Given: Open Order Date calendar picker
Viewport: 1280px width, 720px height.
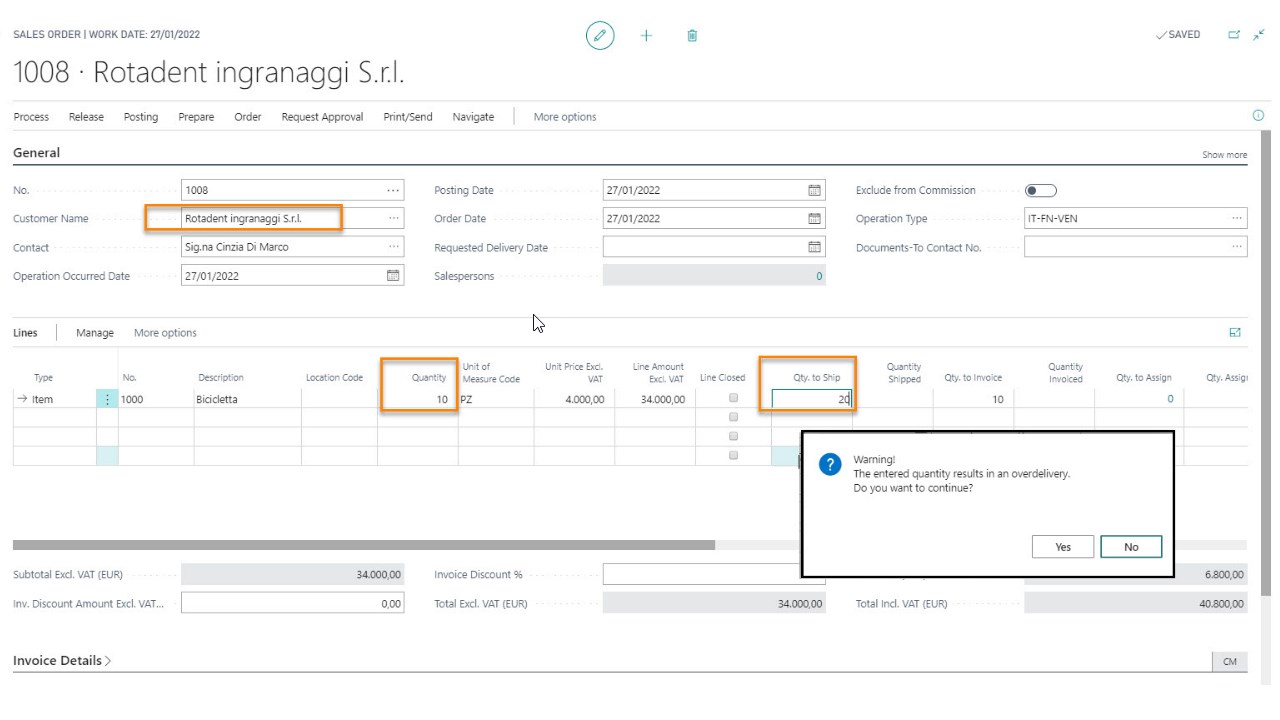Looking at the screenshot, I should 815,219.
